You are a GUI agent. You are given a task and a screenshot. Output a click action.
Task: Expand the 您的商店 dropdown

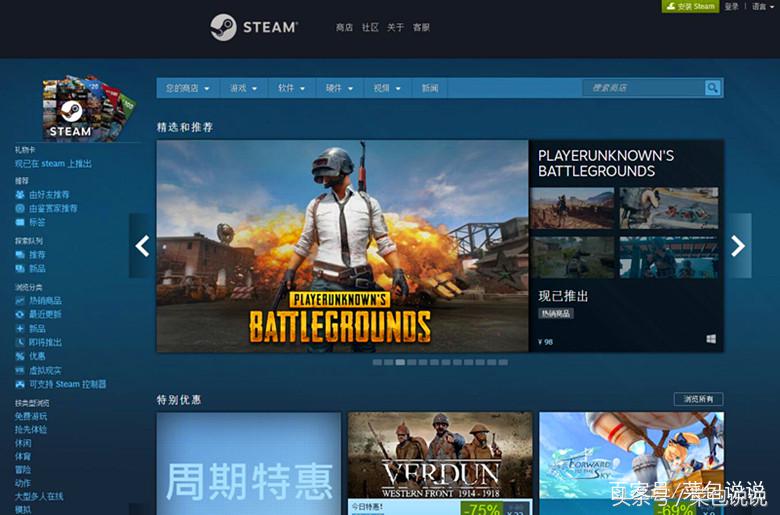coord(188,88)
